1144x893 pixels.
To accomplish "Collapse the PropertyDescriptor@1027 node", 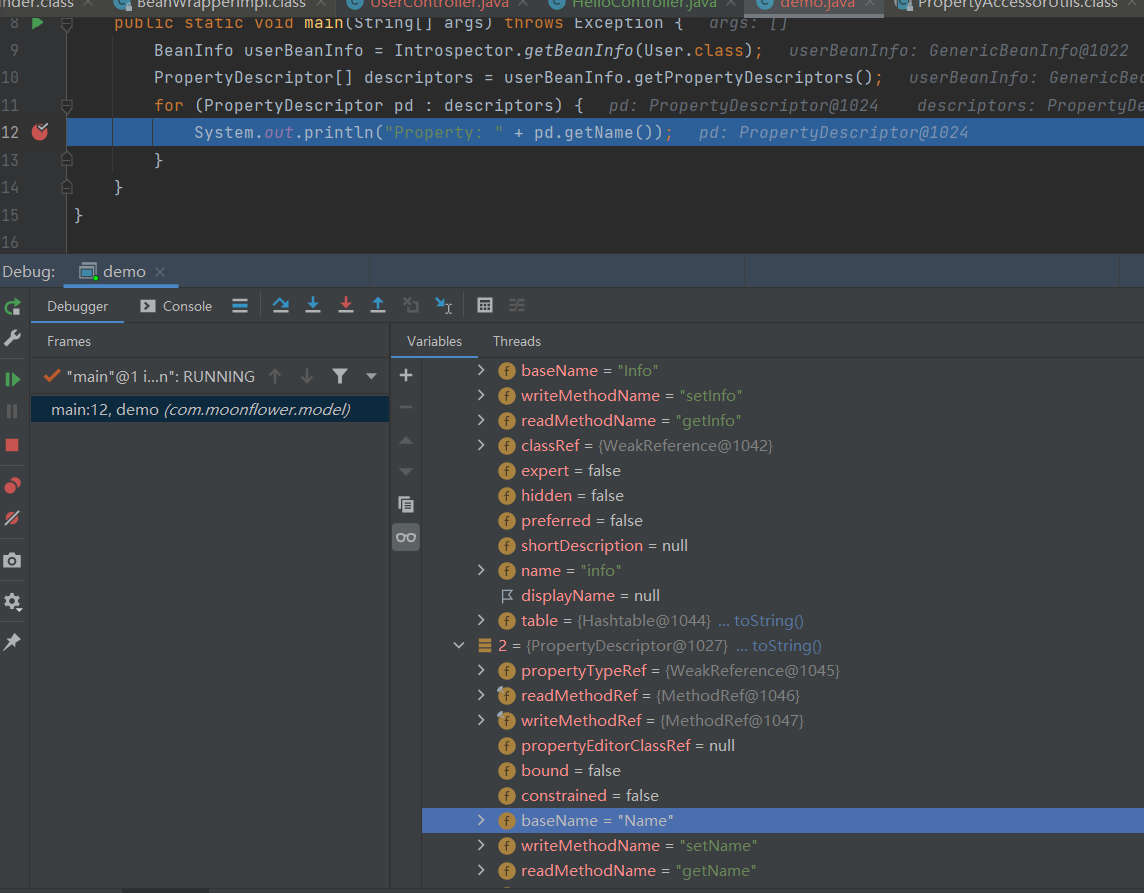I will (x=460, y=646).
